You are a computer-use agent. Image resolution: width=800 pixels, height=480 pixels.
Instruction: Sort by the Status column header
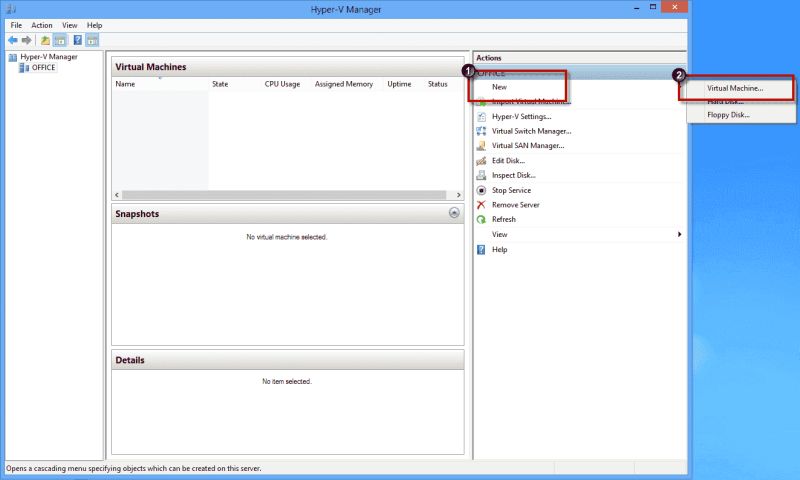click(438, 84)
